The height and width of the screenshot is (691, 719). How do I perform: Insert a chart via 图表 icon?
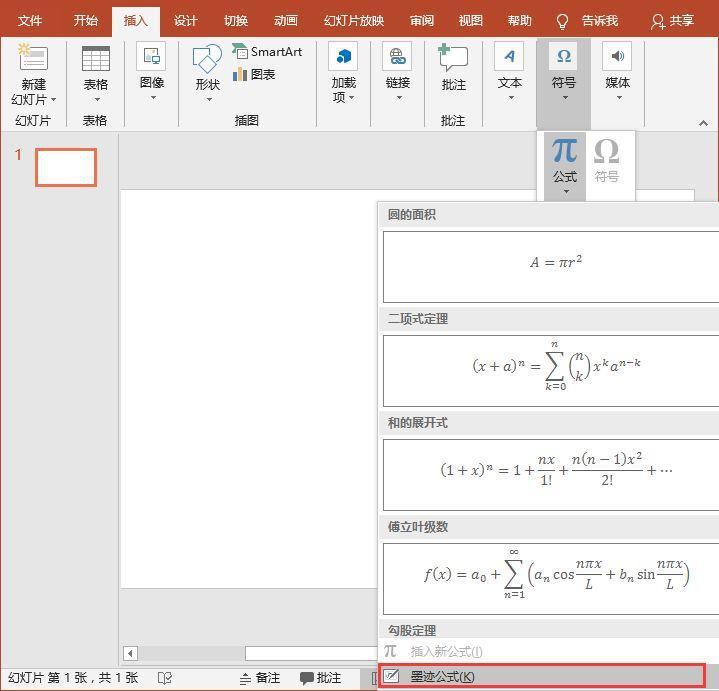click(254, 74)
